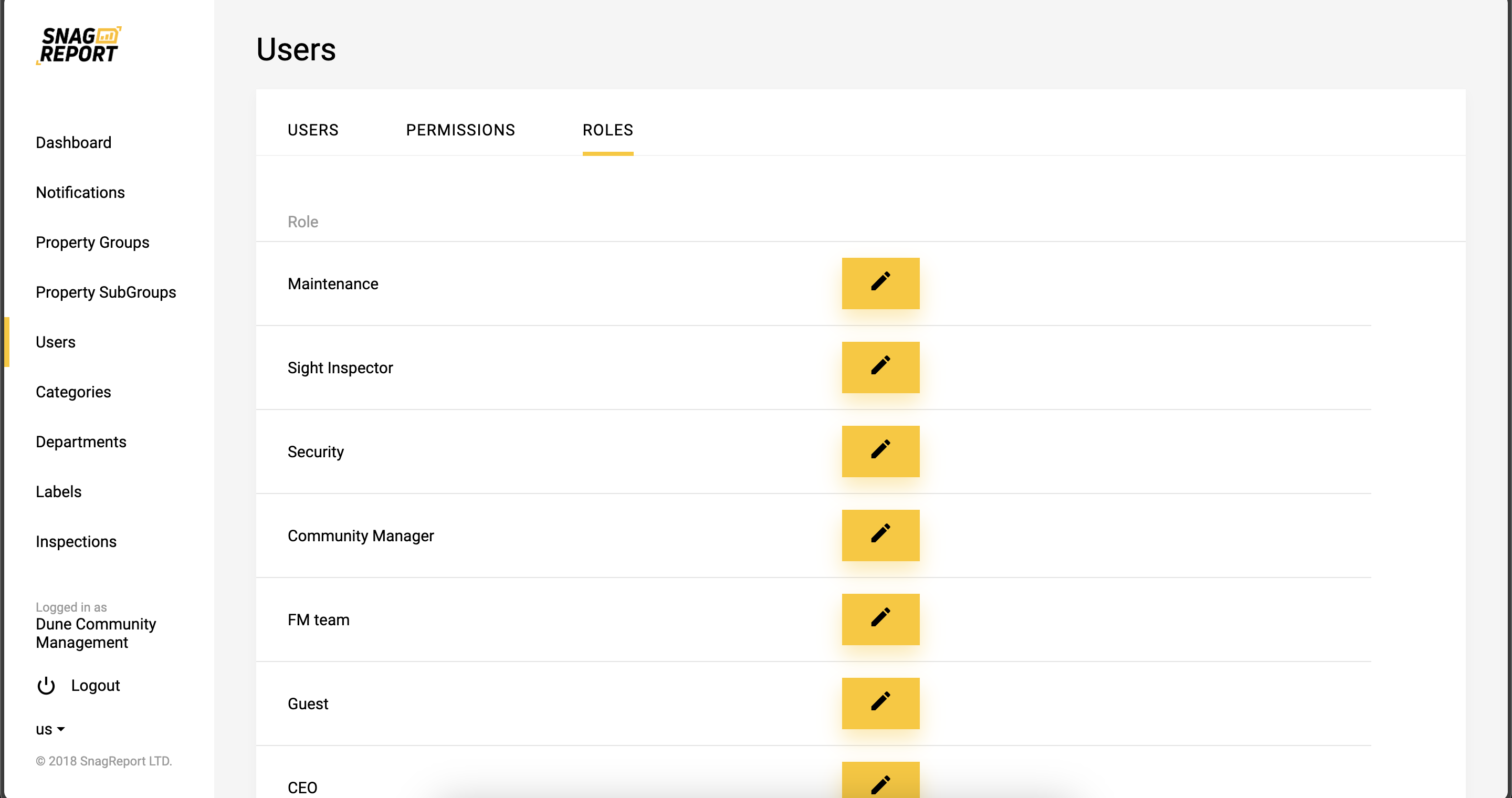Navigate to Property Groups
1512x798 pixels.
92,243
